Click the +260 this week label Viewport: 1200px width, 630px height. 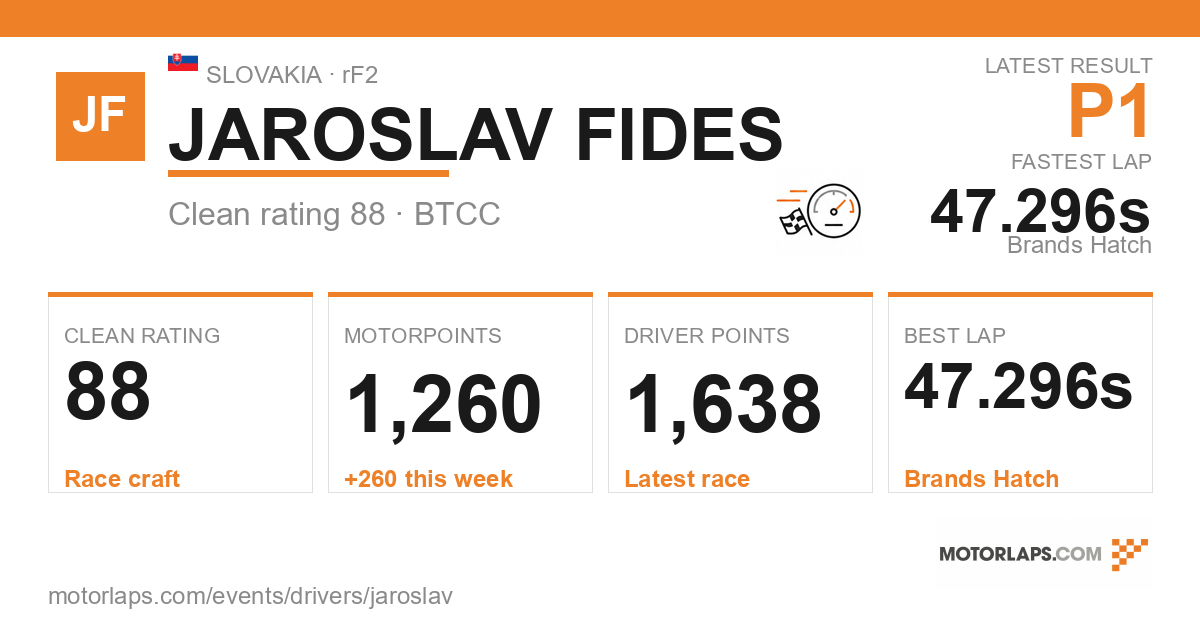428,479
